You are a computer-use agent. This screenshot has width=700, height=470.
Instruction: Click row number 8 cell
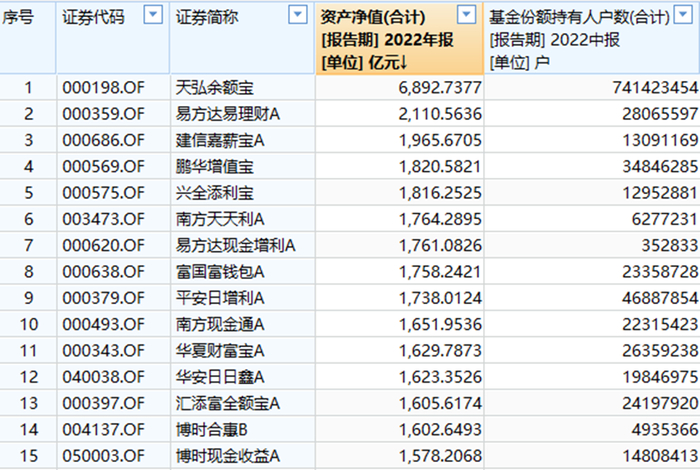(28, 272)
